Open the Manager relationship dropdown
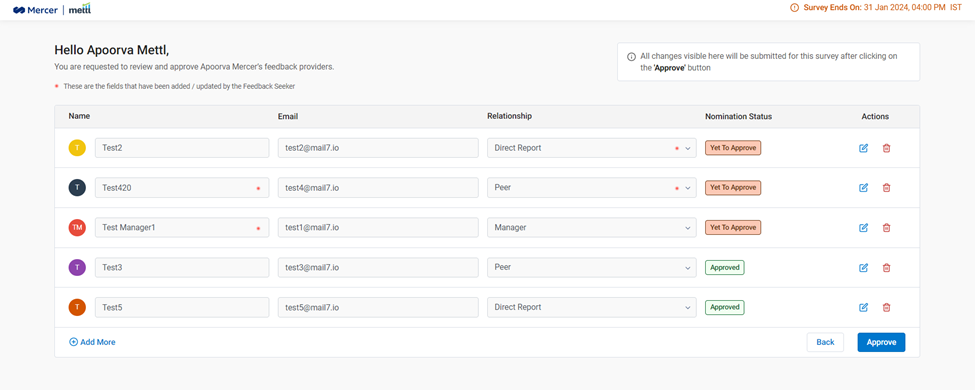 [591, 228]
